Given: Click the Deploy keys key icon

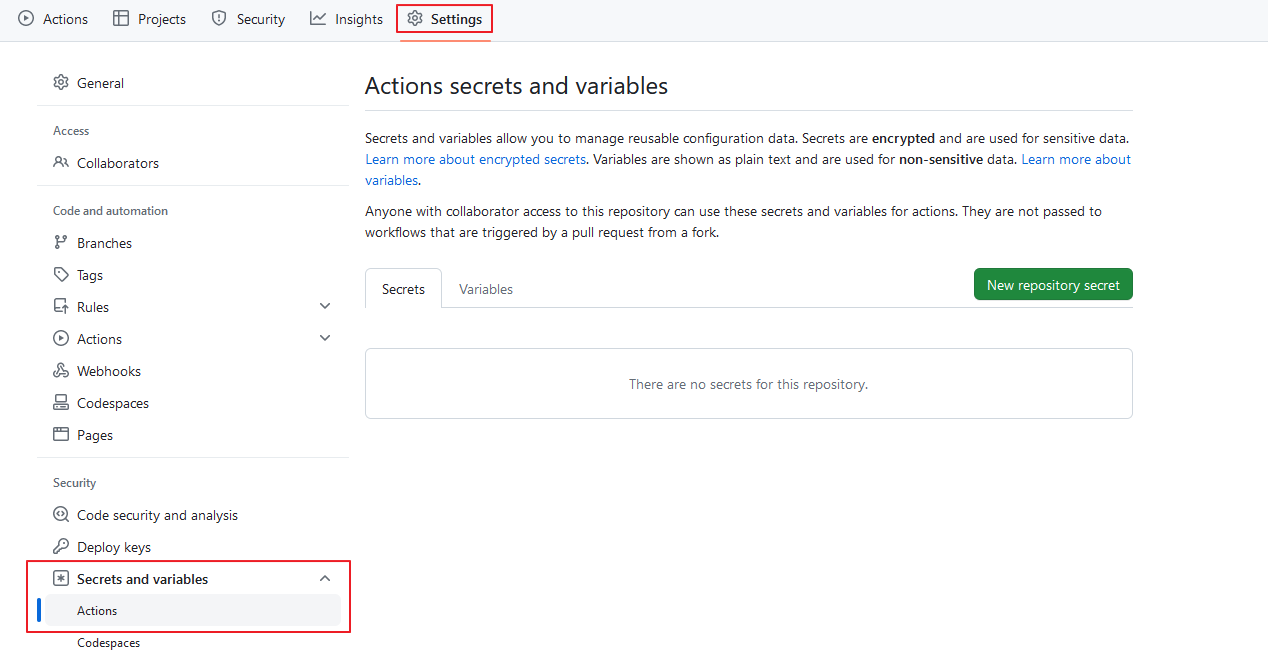Looking at the screenshot, I should coord(61,547).
